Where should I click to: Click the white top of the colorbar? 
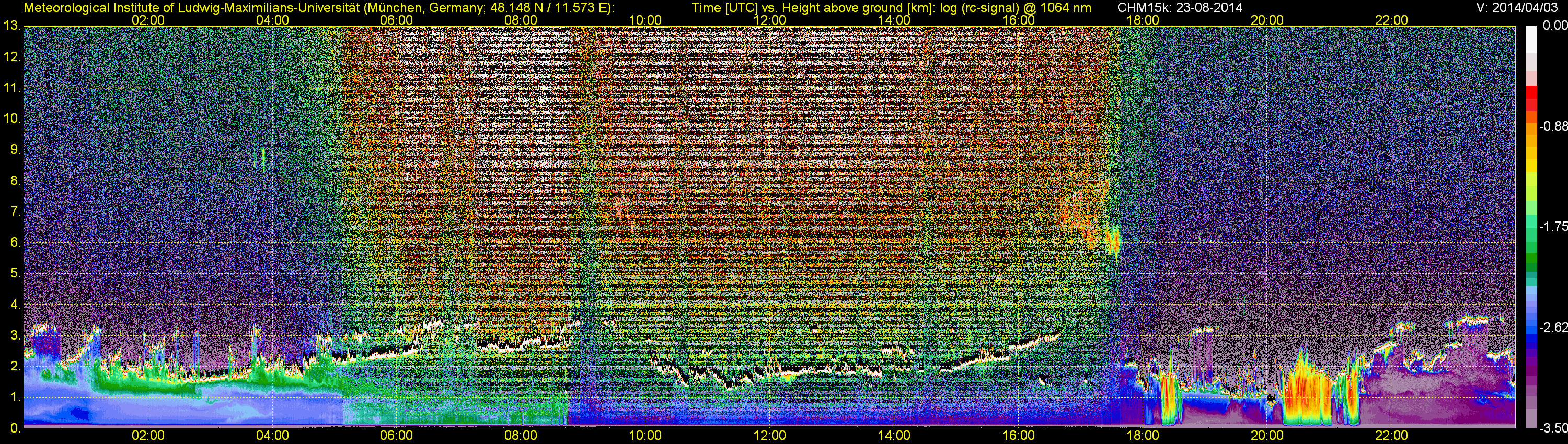point(1531,38)
